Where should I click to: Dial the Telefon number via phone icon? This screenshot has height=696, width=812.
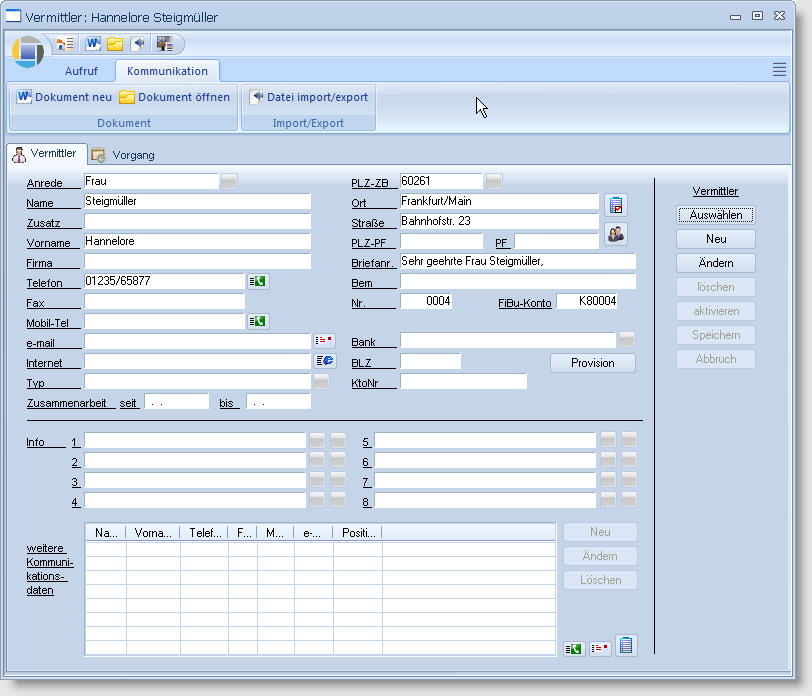point(258,282)
